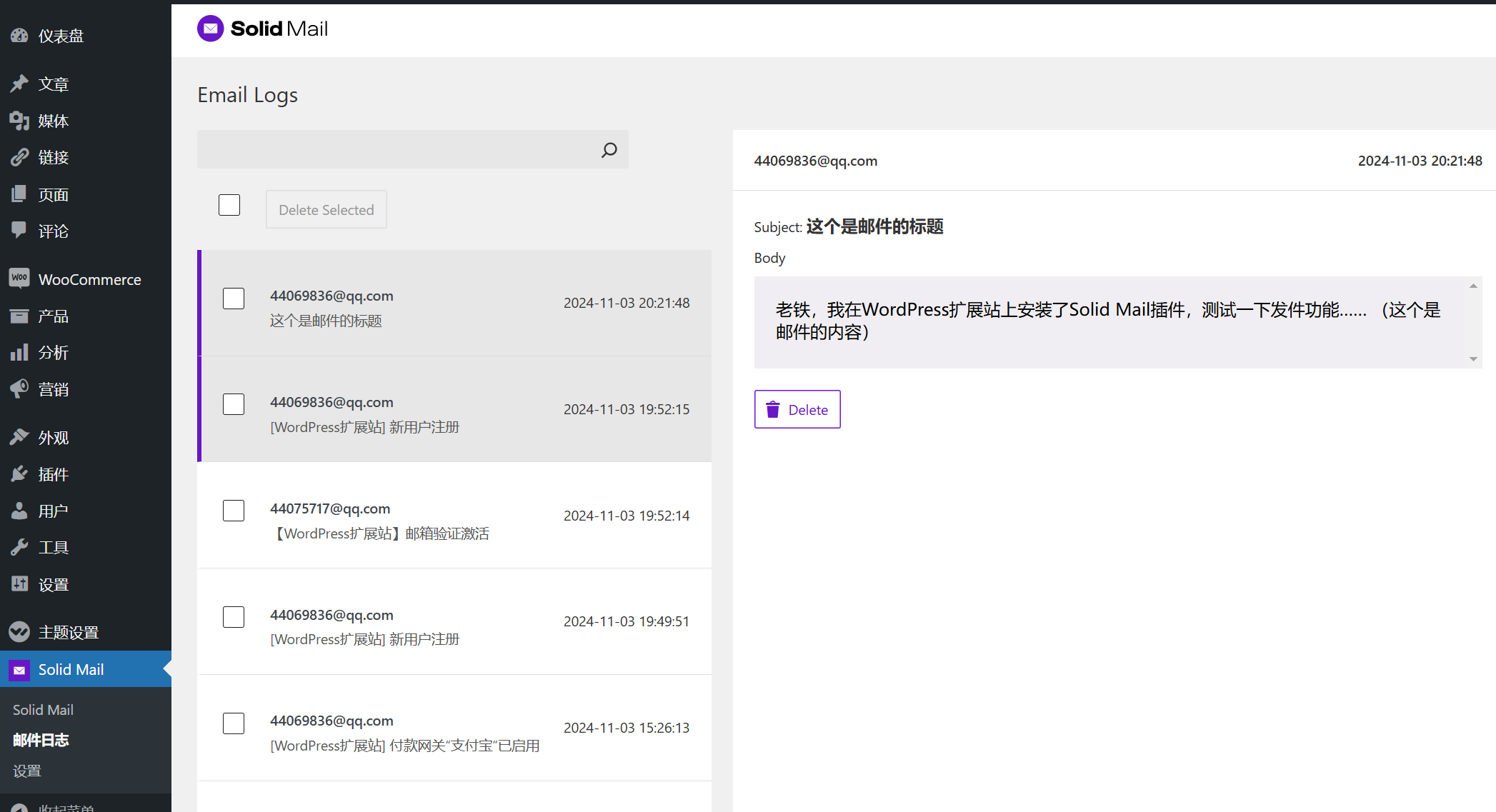Click the Email Logs heading
This screenshot has height=812, width=1496.
[248, 95]
